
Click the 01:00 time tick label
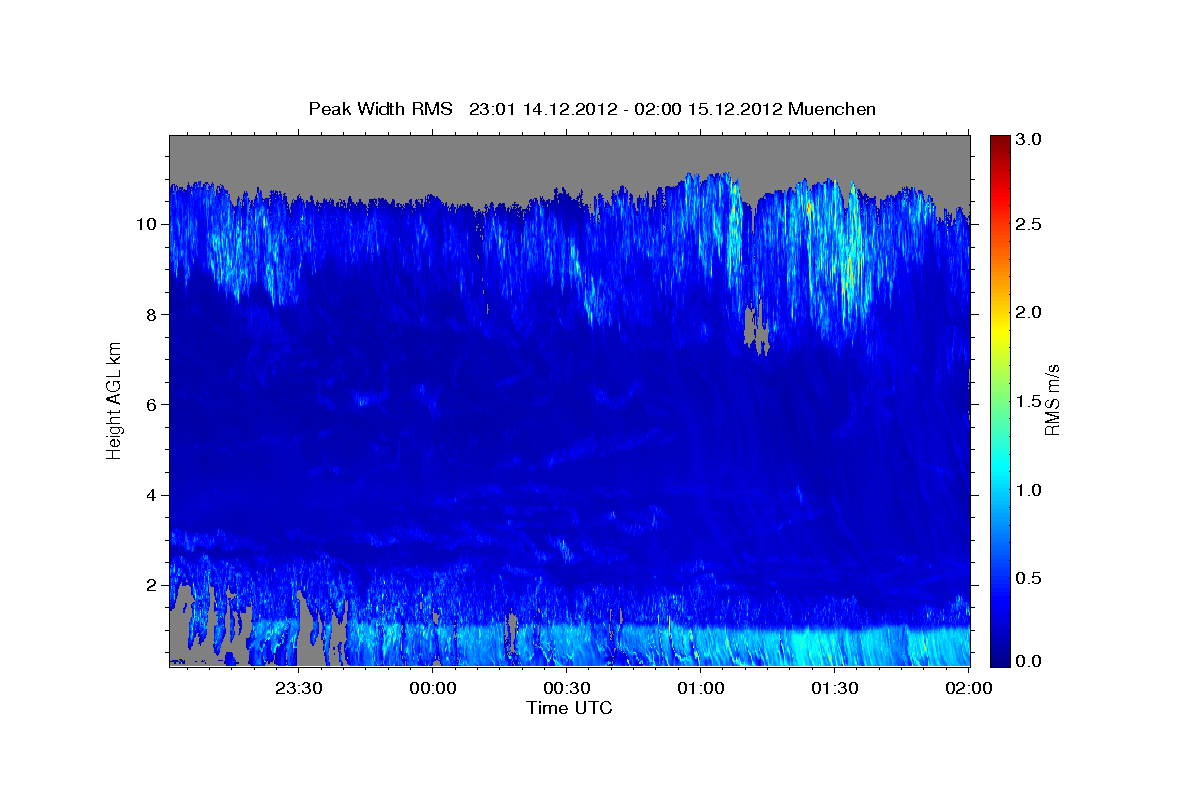pyautogui.click(x=701, y=688)
